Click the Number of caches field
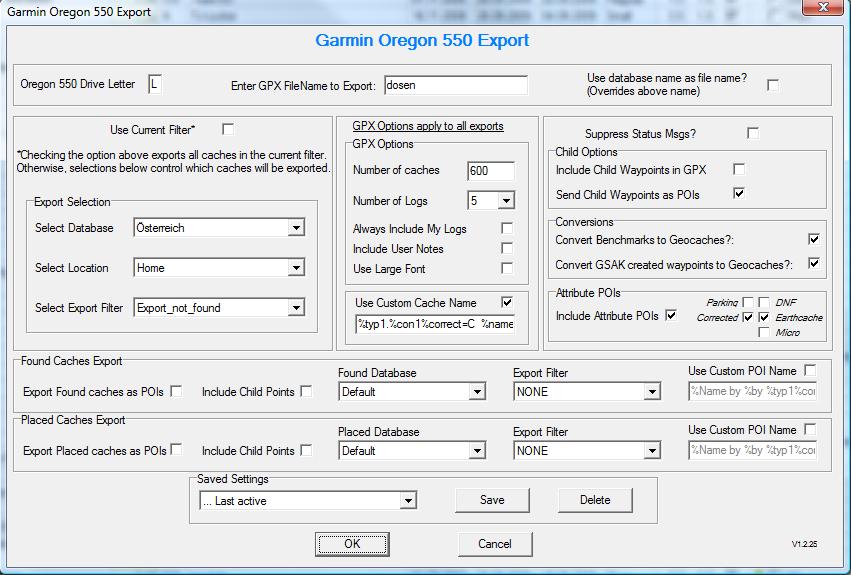 491,171
